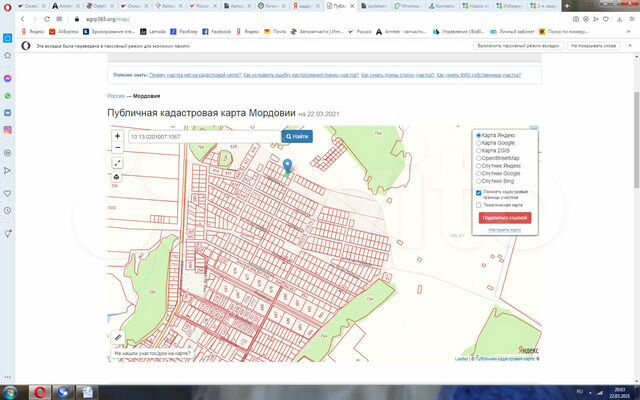Image resolution: width=640 pixels, height=400 pixels.
Task: Dismiss the passive mode notification bar
Action: [630, 46]
